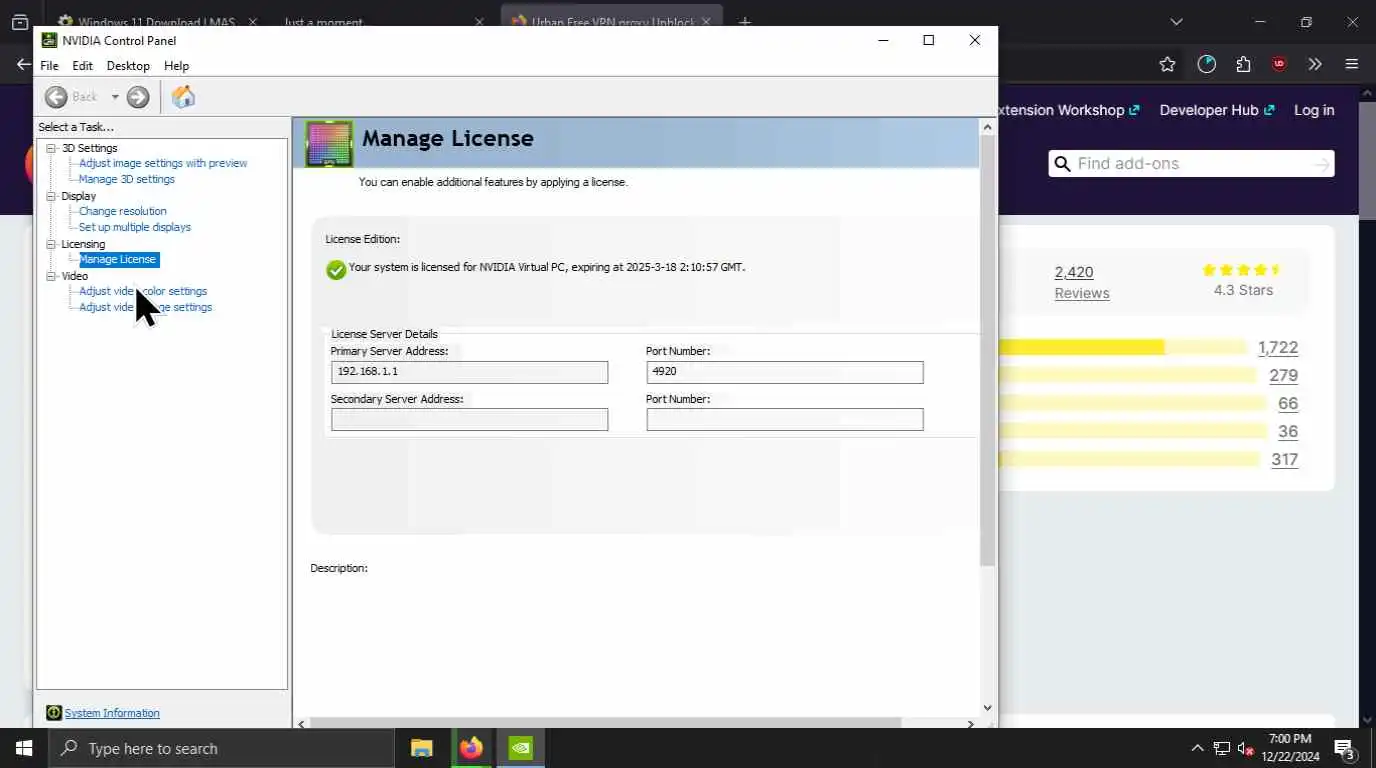Click the search arrow in Find add-ons

(x=1322, y=164)
